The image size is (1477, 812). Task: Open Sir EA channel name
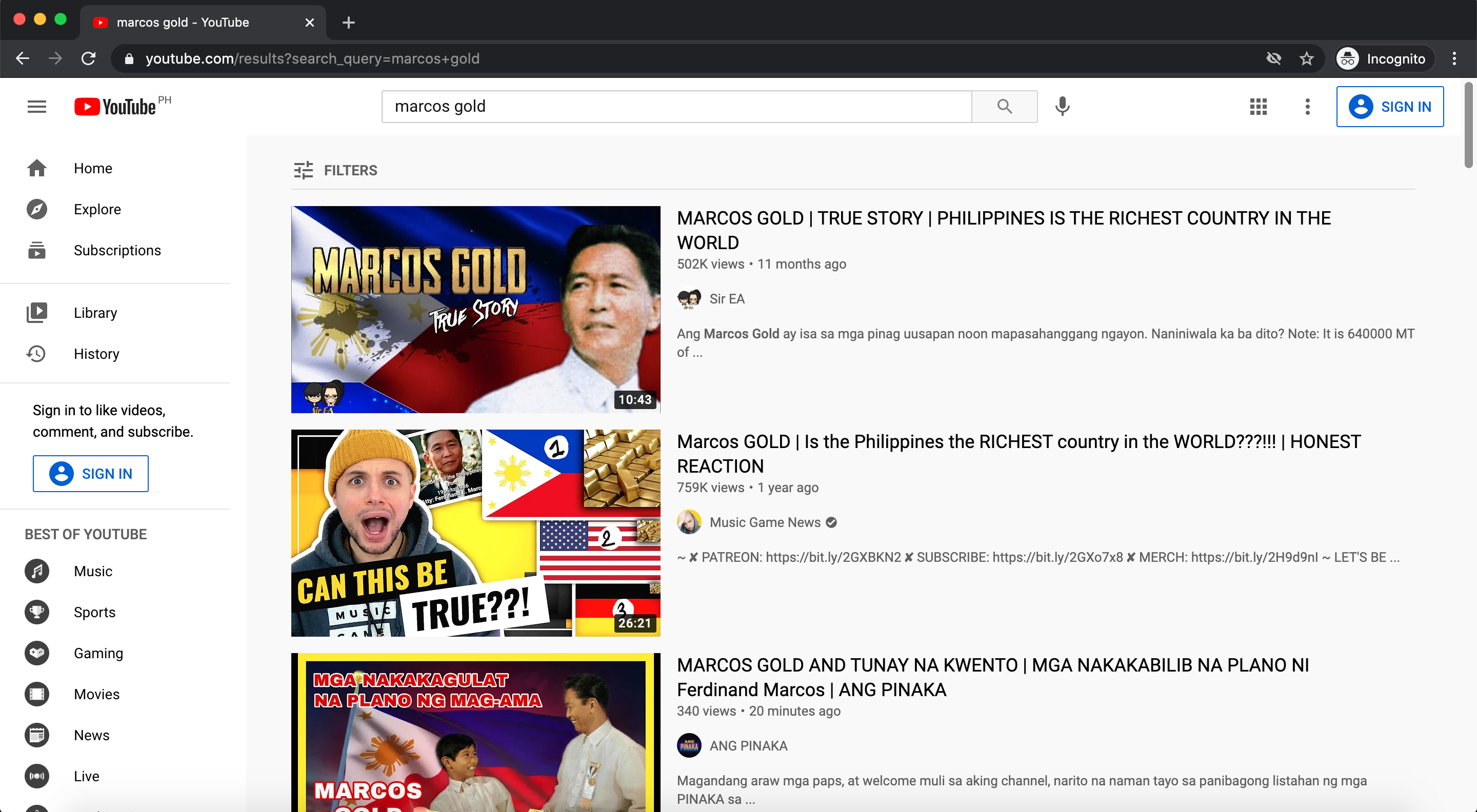pos(727,298)
